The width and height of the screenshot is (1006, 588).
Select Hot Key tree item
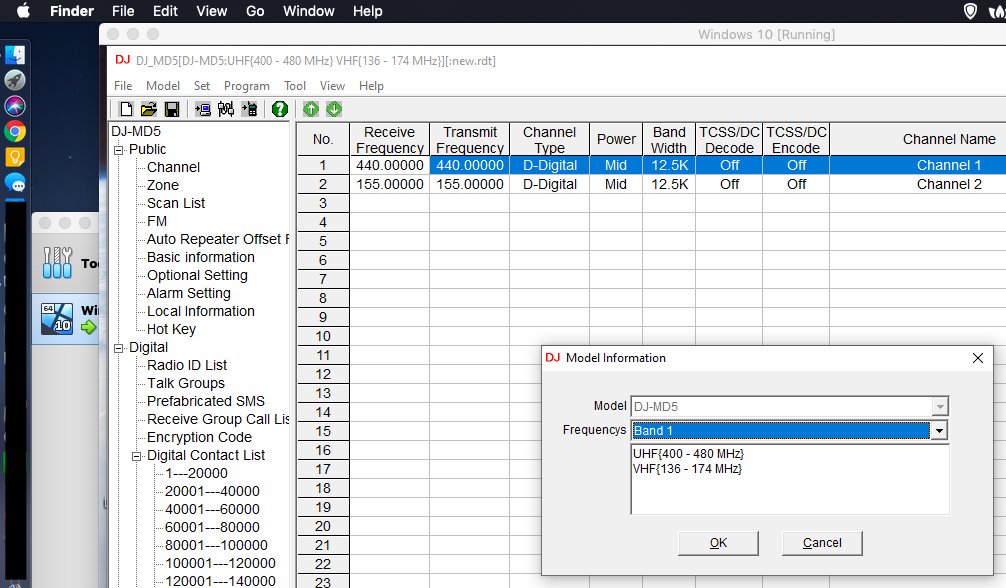[171, 329]
